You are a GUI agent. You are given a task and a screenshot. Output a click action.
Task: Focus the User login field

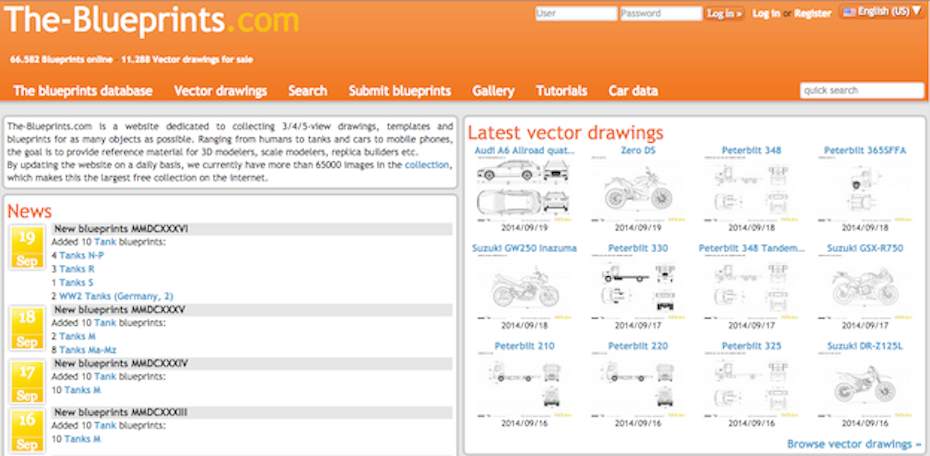574,14
